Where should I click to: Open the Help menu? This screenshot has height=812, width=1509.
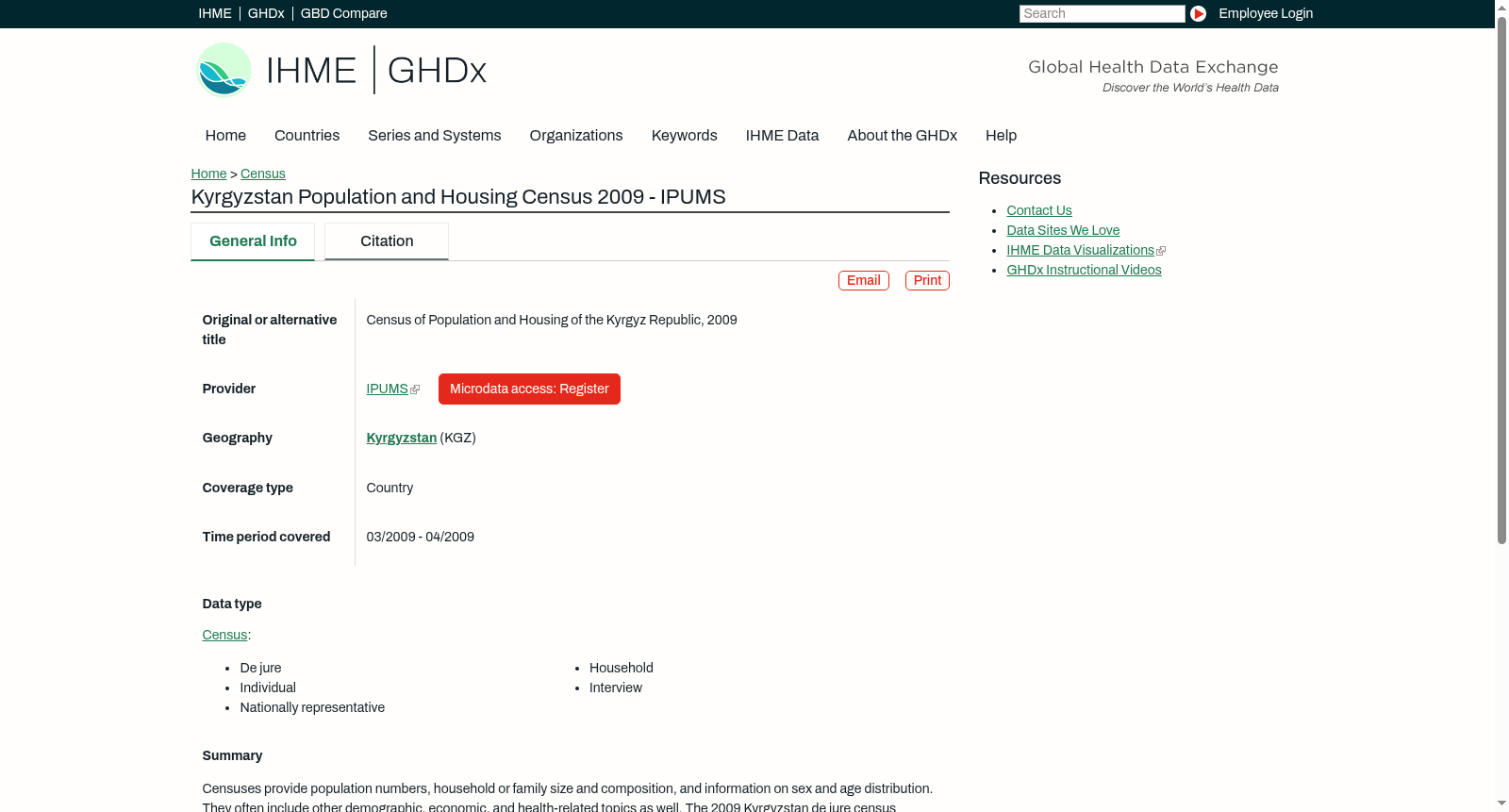coord(1002,136)
